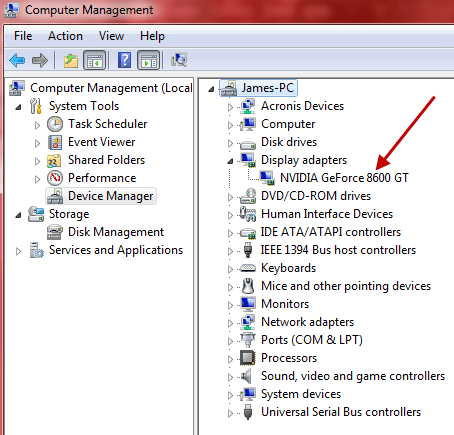Open the Action menu
Screen dimensions: 454x435
coord(65,36)
